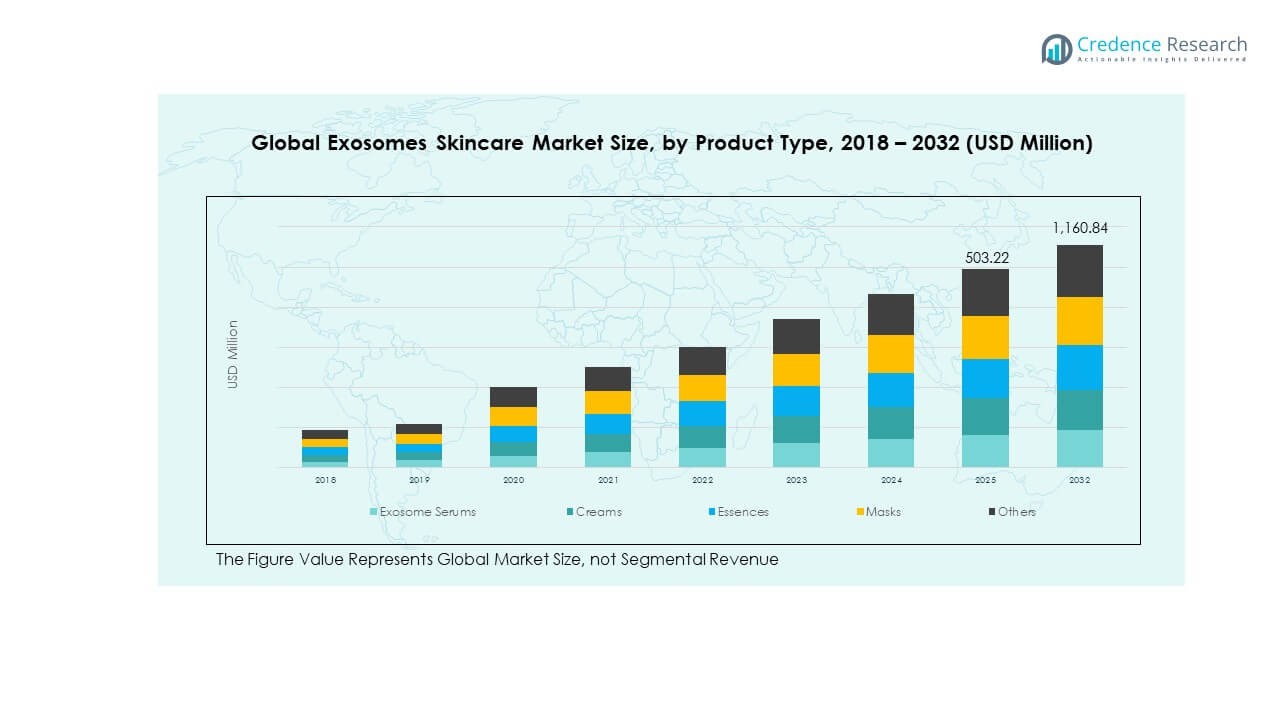Click the Essences segment of 2024 bar
The height and width of the screenshot is (720, 1280).
pos(891,390)
